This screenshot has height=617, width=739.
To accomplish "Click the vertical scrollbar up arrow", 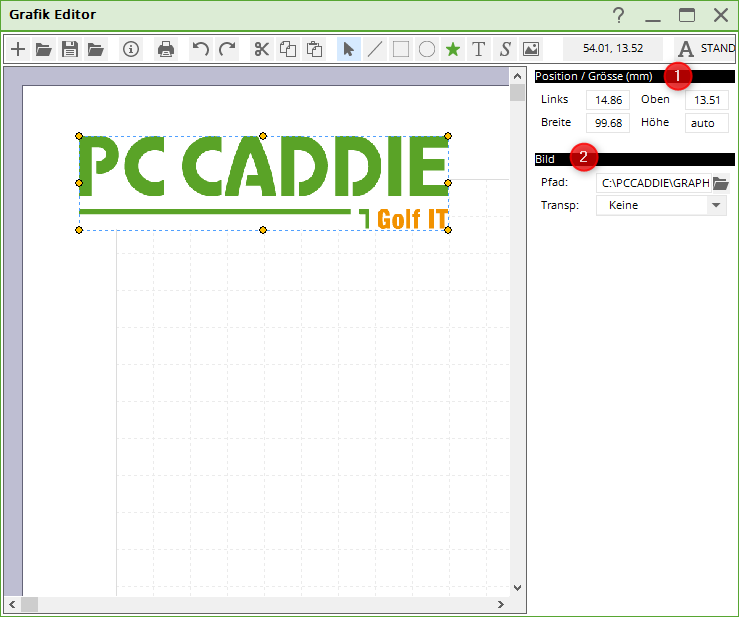I will 517,76.
